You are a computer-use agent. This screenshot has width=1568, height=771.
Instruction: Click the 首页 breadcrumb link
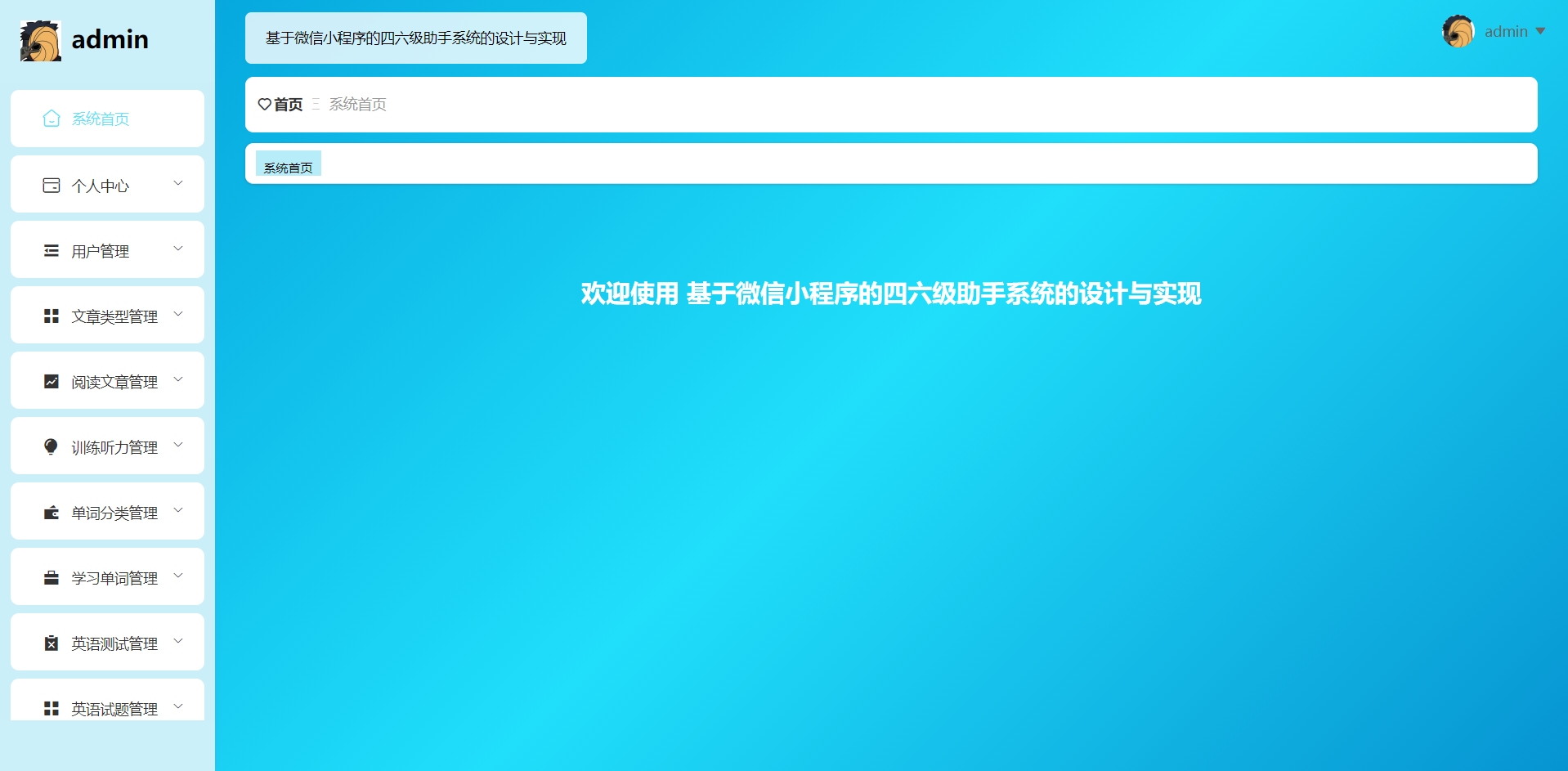288,105
